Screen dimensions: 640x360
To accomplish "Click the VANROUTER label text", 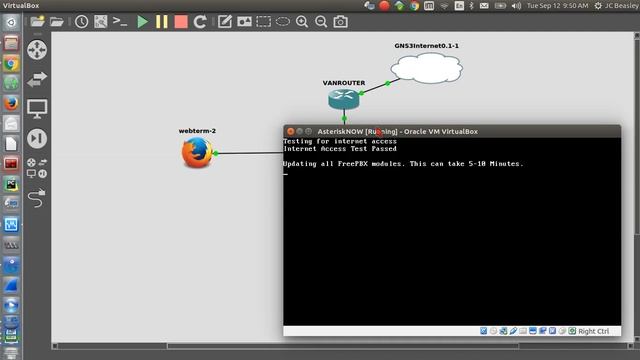I will click(344, 83).
